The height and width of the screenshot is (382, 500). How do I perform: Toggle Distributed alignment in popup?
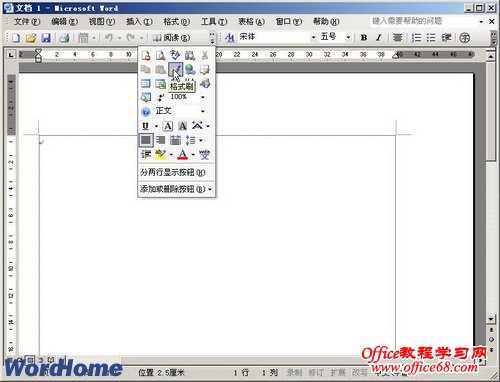coord(175,140)
